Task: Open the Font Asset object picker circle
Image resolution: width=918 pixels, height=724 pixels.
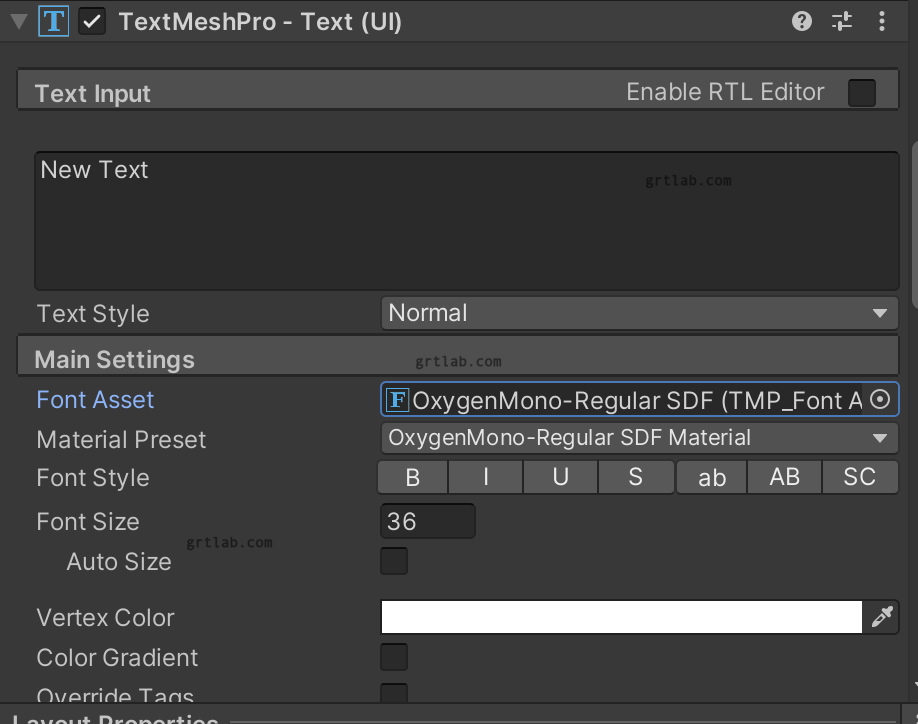Action: 879,399
